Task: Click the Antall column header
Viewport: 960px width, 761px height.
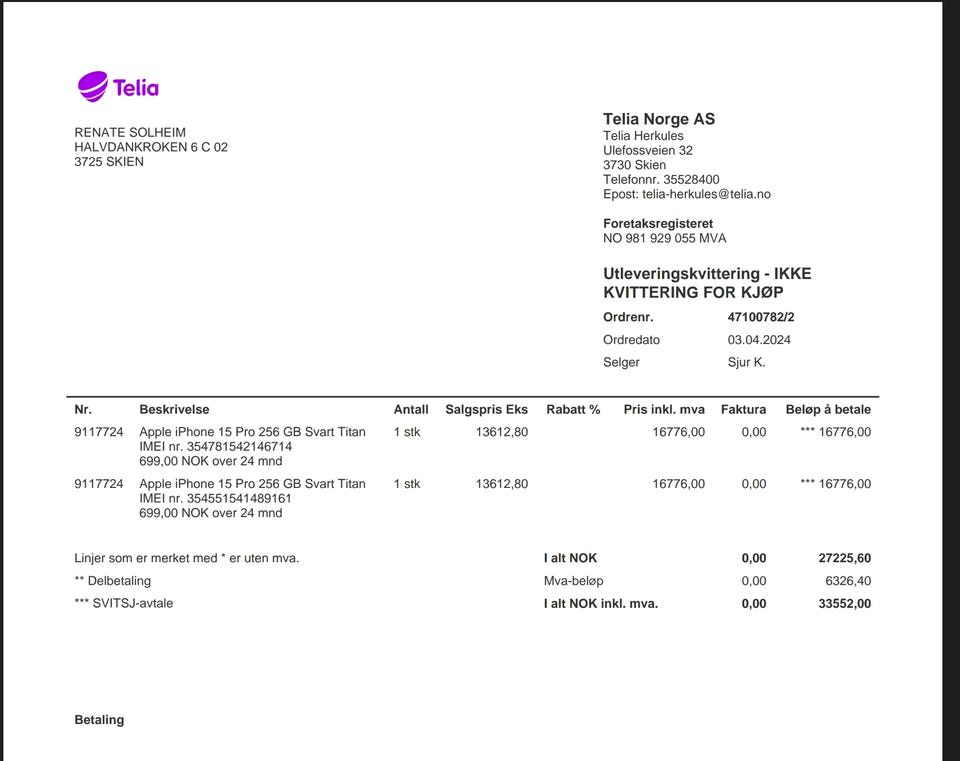Action: click(x=411, y=410)
